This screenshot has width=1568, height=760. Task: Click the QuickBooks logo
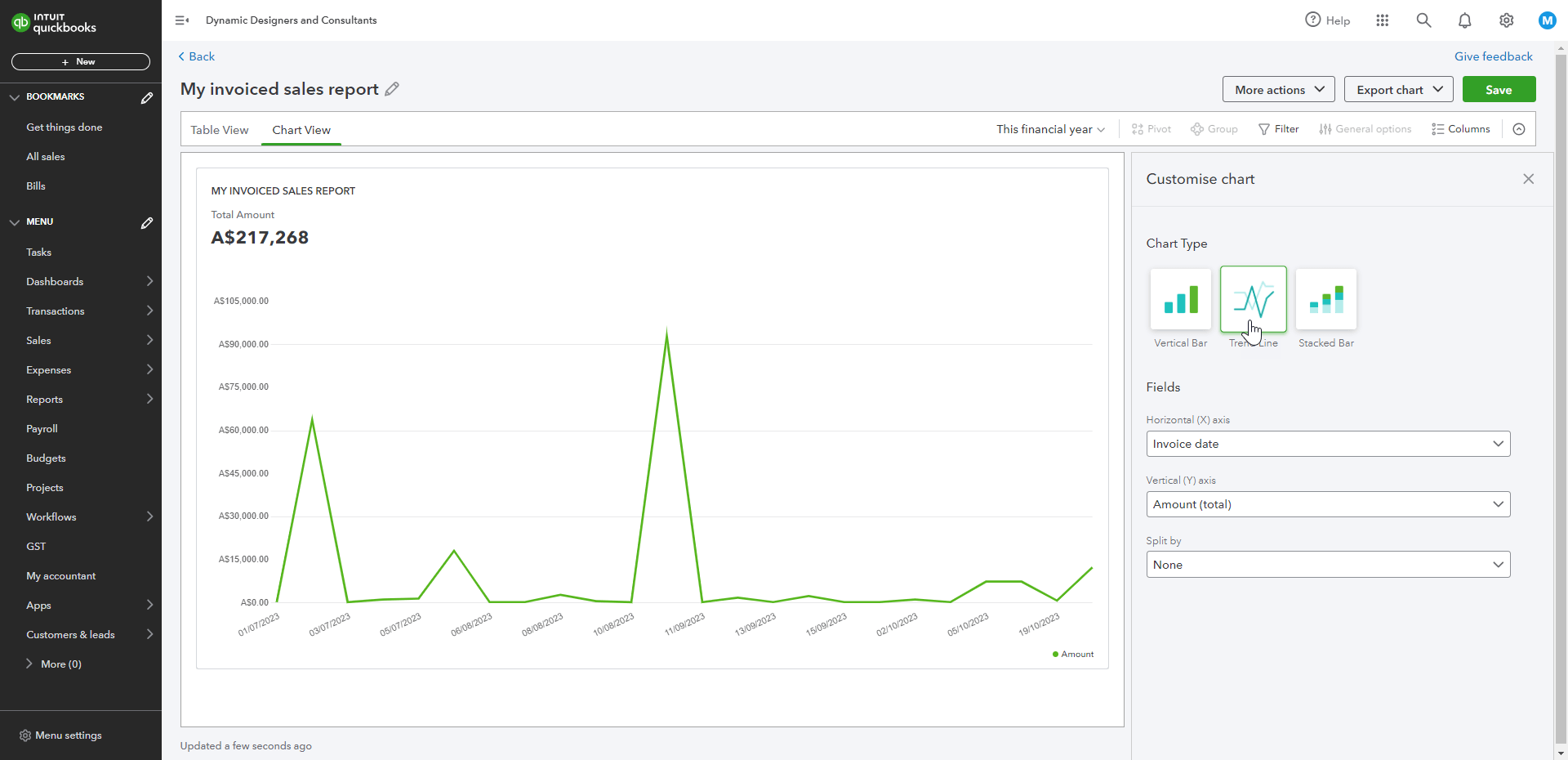(54, 23)
